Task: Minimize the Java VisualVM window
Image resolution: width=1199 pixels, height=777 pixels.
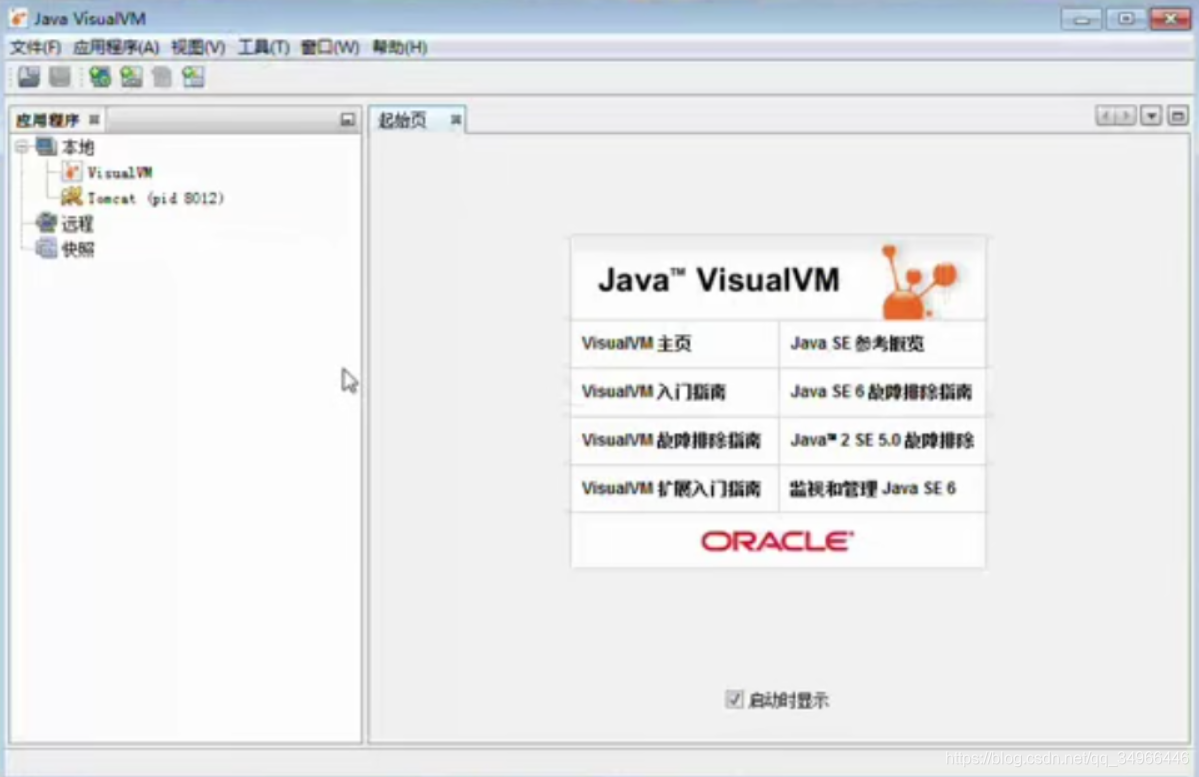Action: click(x=1081, y=18)
